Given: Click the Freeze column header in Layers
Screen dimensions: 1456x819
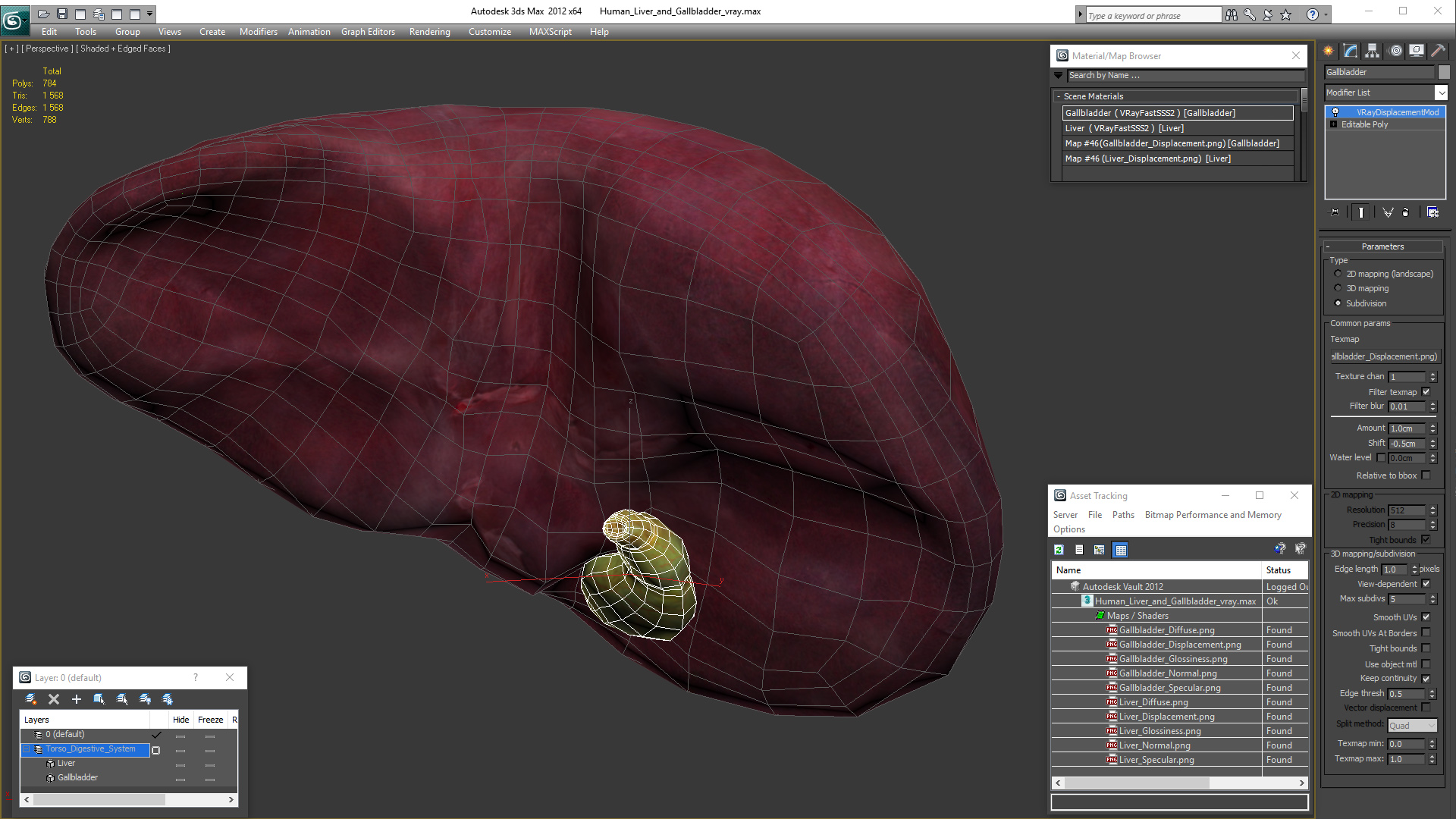Looking at the screenshot, I should pos(210,720).
